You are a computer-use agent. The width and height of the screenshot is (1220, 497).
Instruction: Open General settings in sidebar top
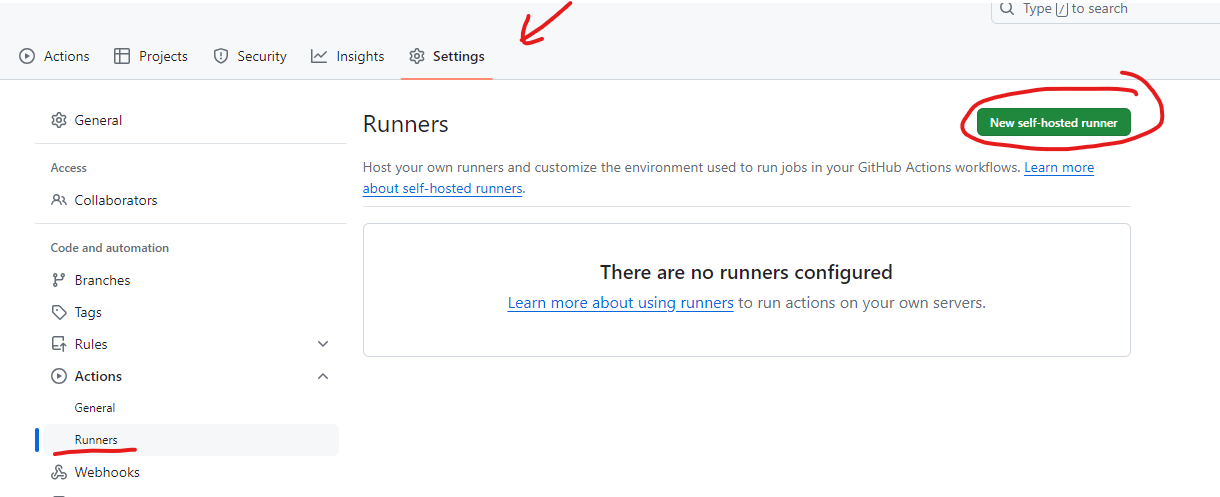[191, 120]
